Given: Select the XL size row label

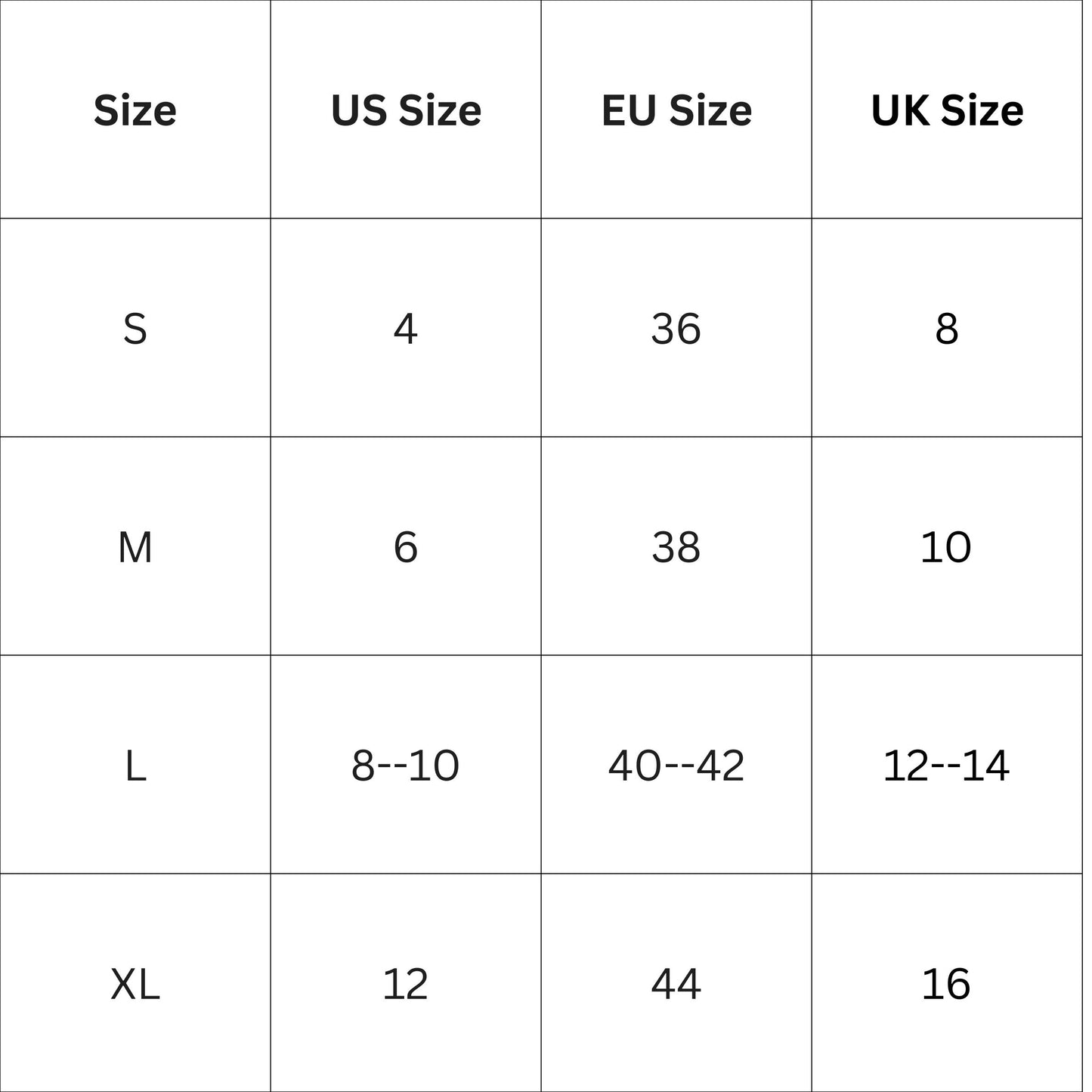Looking at the screenshot, I should coord(135,984).
